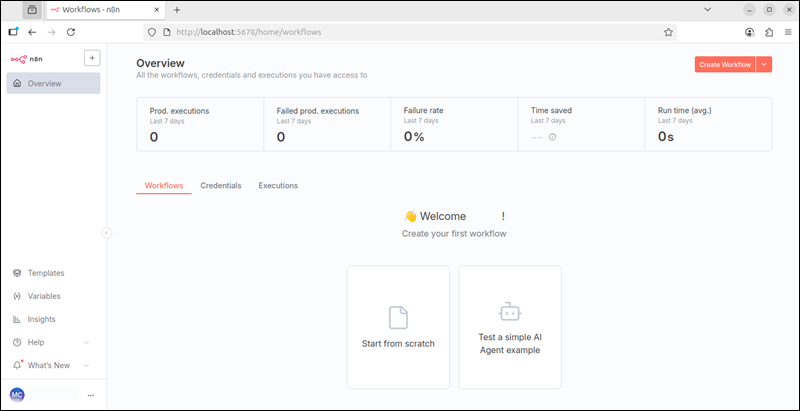Image resolution: width=800 pixels, height=411 pixels.
Task: Open the browser sidebar toggle icon
Action: pos(14,32)
